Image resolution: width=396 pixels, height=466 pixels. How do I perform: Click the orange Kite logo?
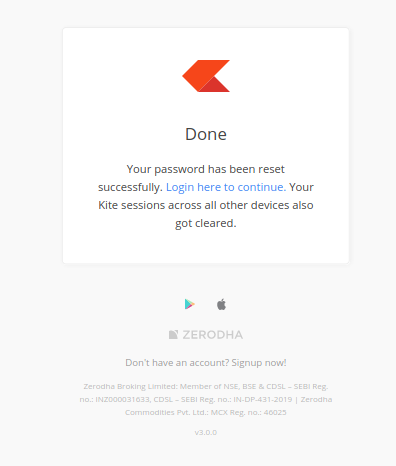point(206,76)
